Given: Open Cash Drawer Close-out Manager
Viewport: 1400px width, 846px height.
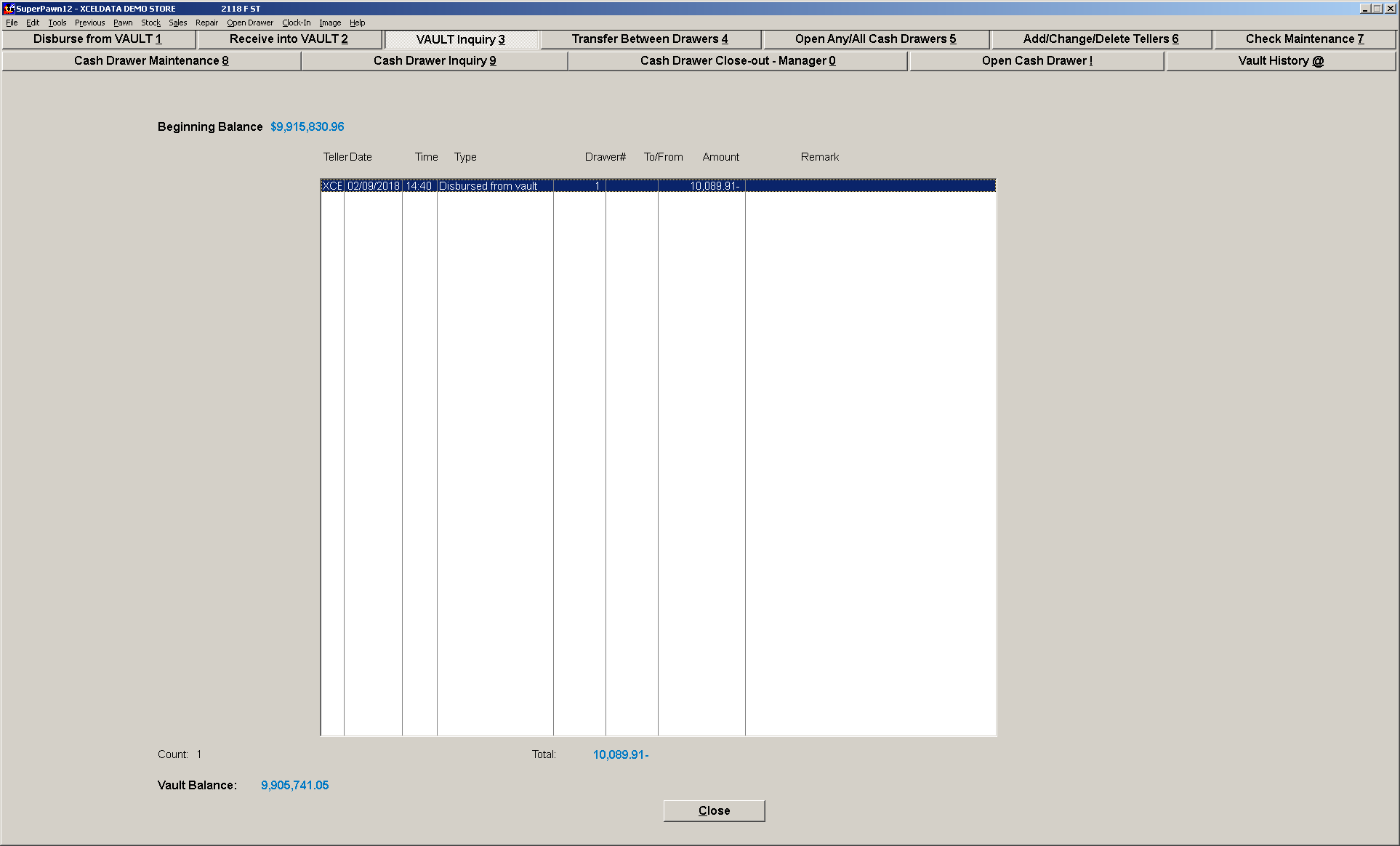Looking at the screenshot, I should point(737,61).
